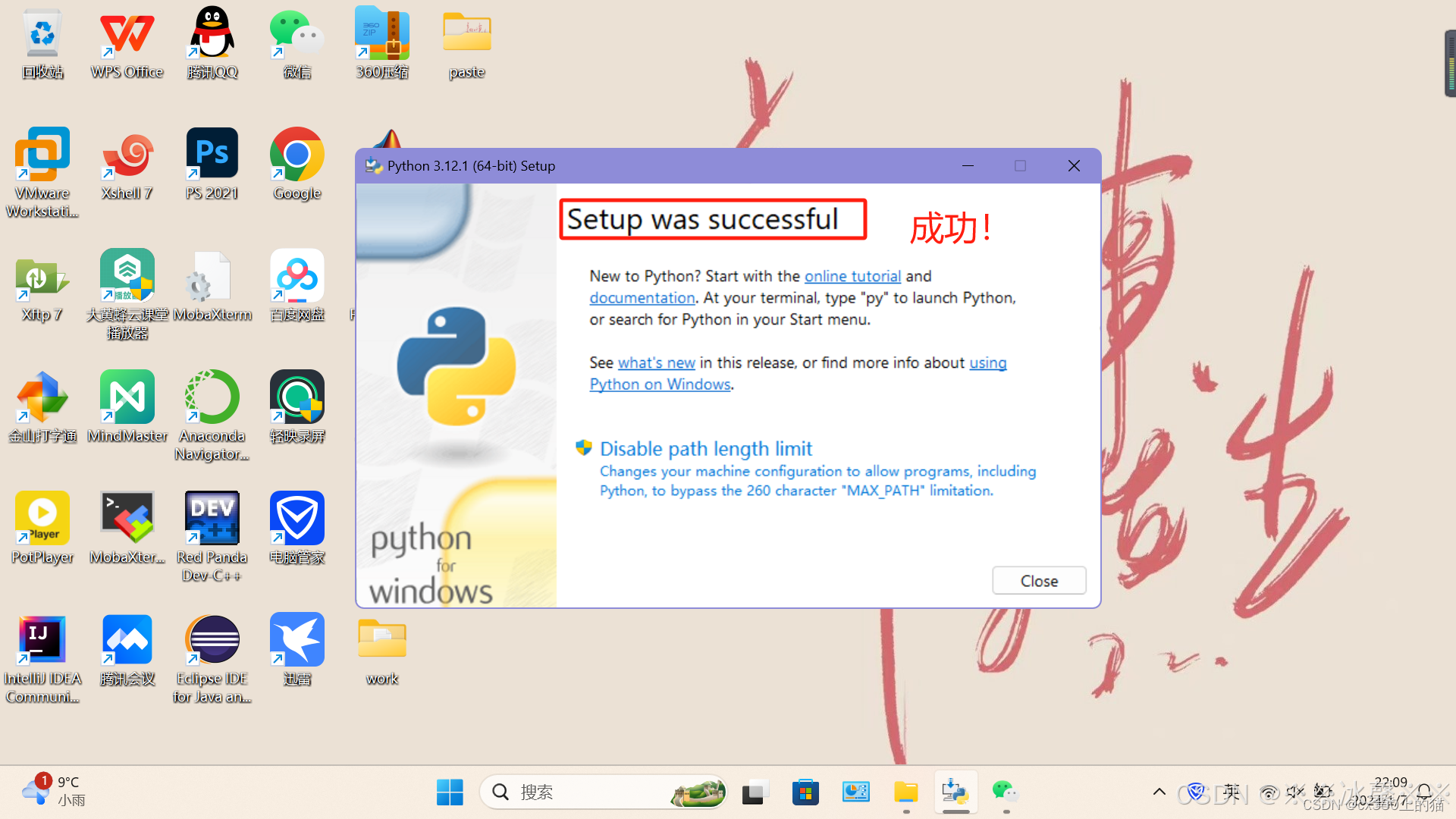Open the weather widget in taskbar

(x=53, y=791)
